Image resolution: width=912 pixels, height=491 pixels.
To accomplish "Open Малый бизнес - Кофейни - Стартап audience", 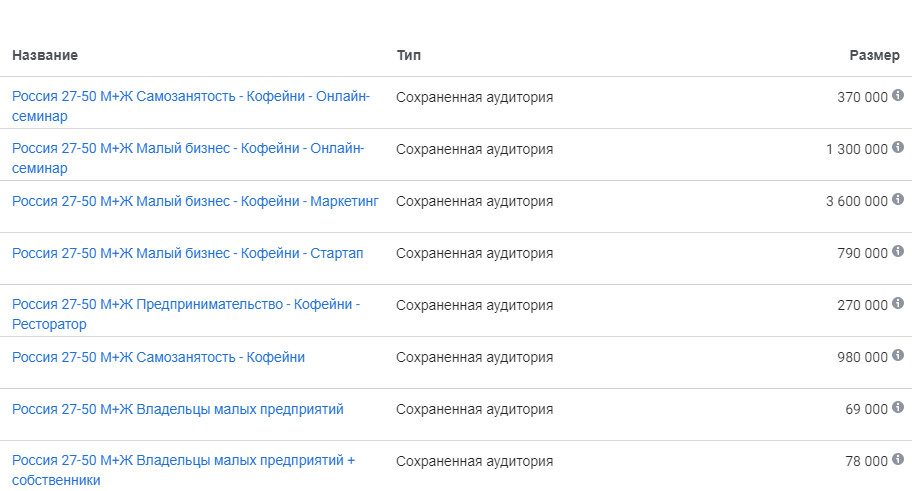I will pos(187,254).
